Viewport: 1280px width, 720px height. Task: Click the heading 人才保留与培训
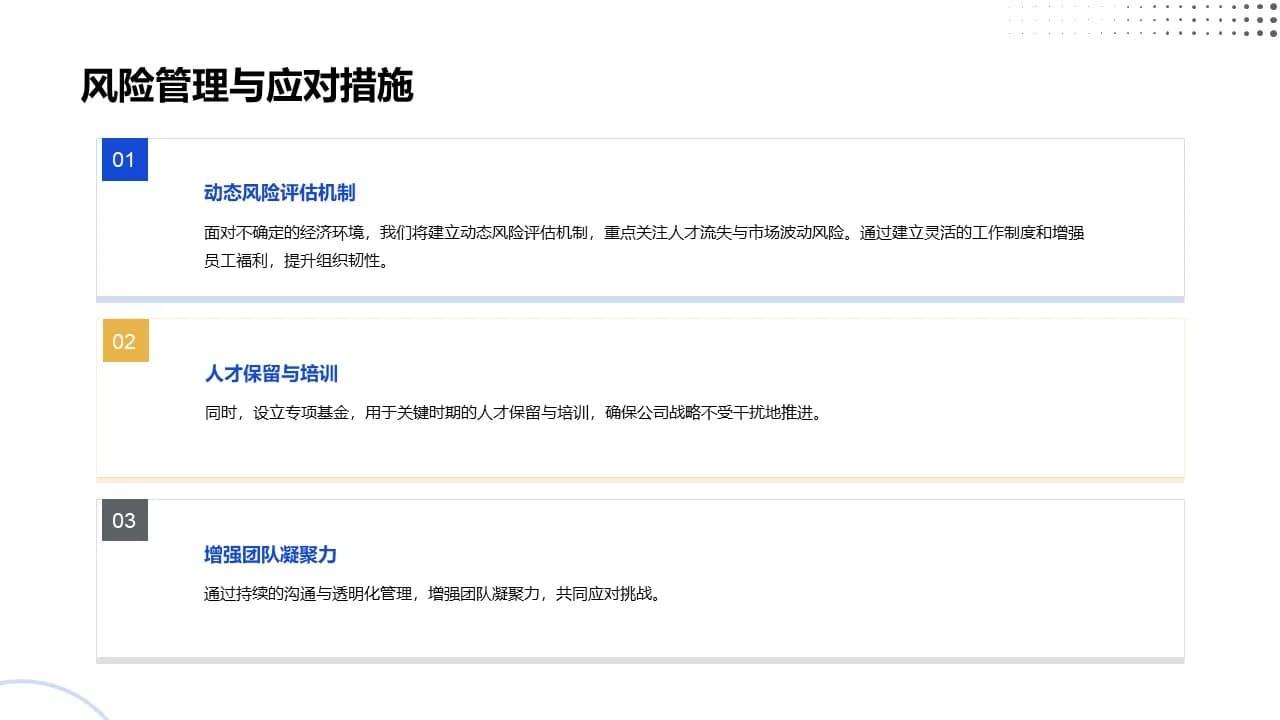tap(272, 374)
